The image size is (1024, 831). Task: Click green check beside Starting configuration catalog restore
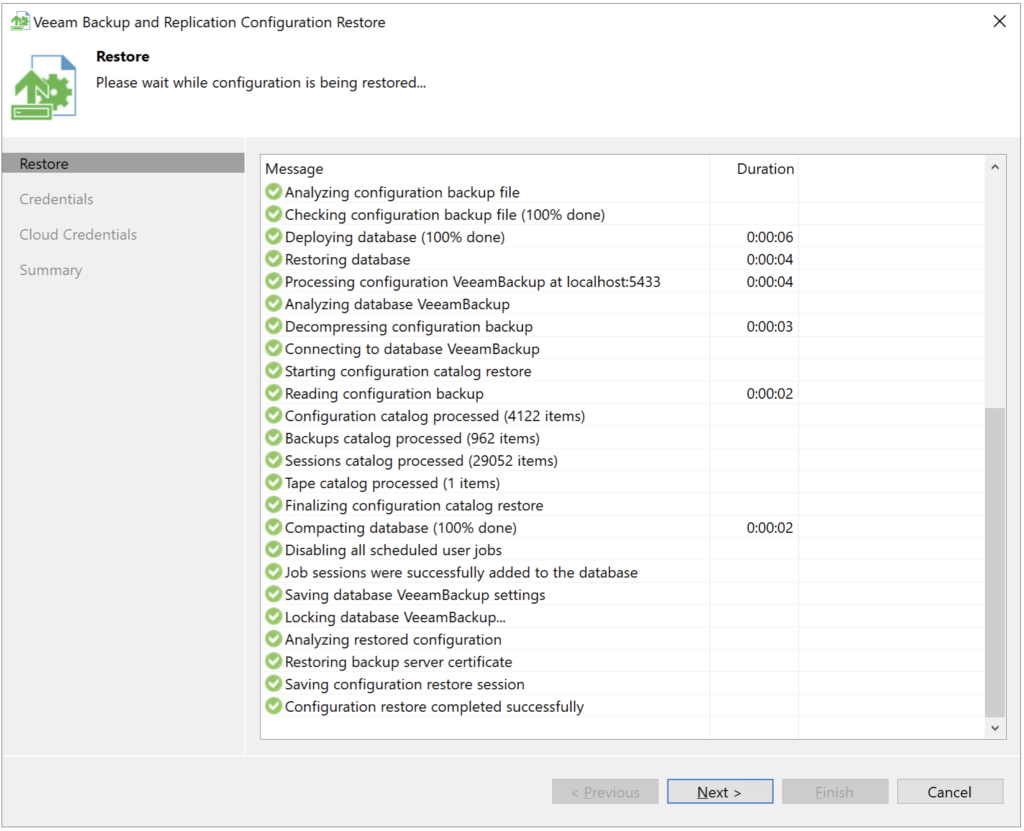point(274,370)
